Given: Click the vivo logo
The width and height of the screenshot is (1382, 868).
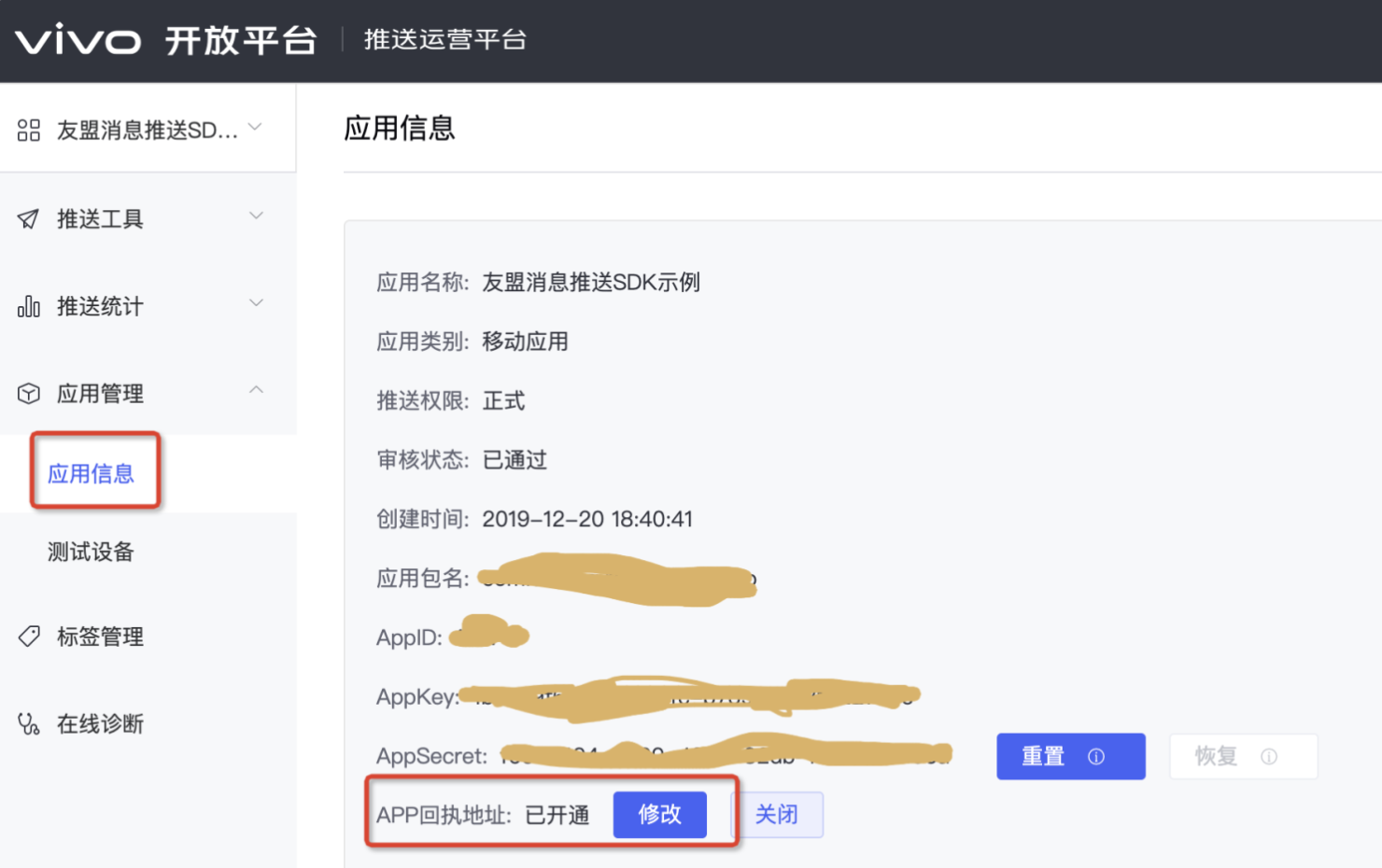Looking at the screenshot, I should [x=78, y=40].
